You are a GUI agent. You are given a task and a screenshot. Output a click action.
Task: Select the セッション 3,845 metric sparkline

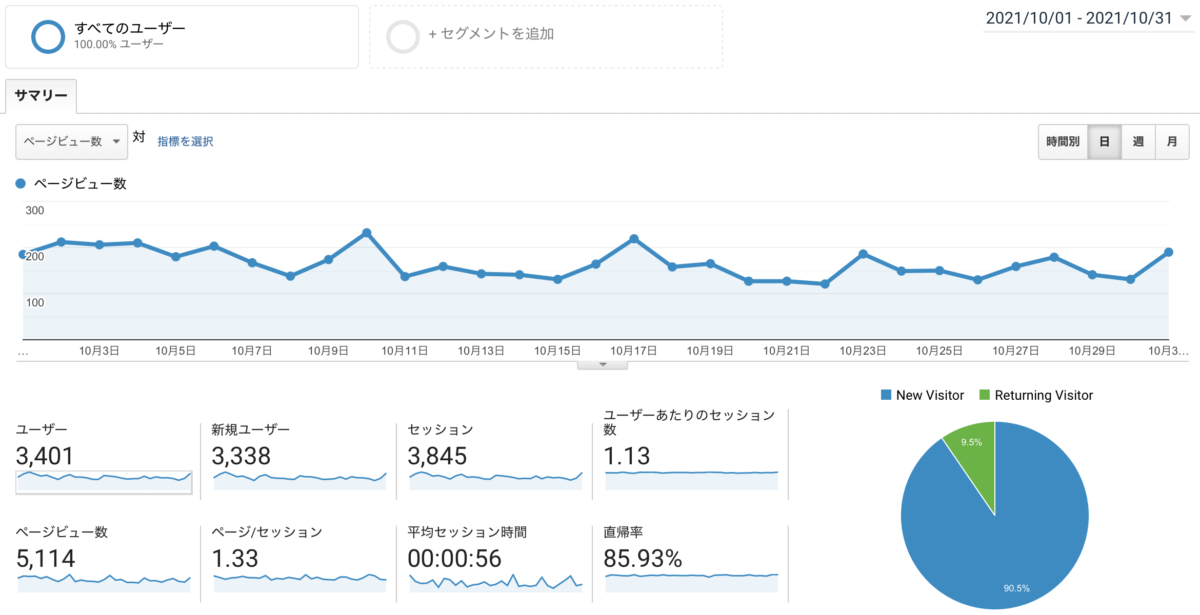pyautogui.click(x=495, y=479)
